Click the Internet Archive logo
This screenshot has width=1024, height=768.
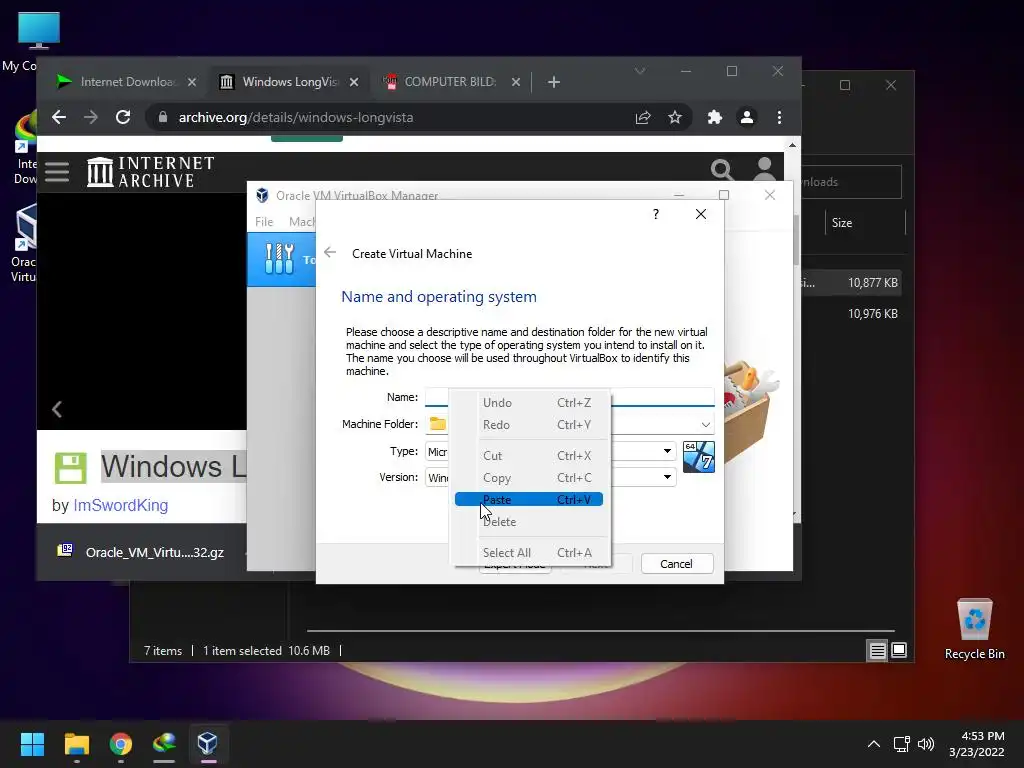coord(150,172)
